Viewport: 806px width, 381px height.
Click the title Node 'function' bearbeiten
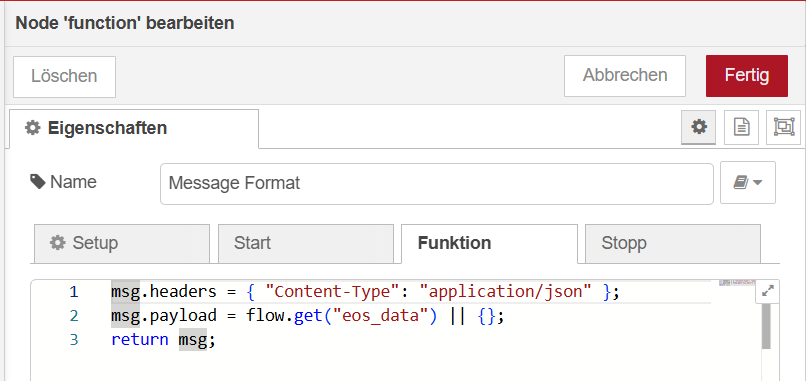click(x=125, y=23)
